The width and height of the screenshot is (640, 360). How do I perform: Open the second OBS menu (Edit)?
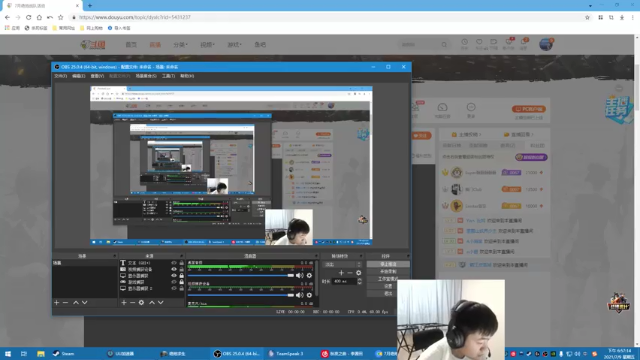tap(79, 76)
